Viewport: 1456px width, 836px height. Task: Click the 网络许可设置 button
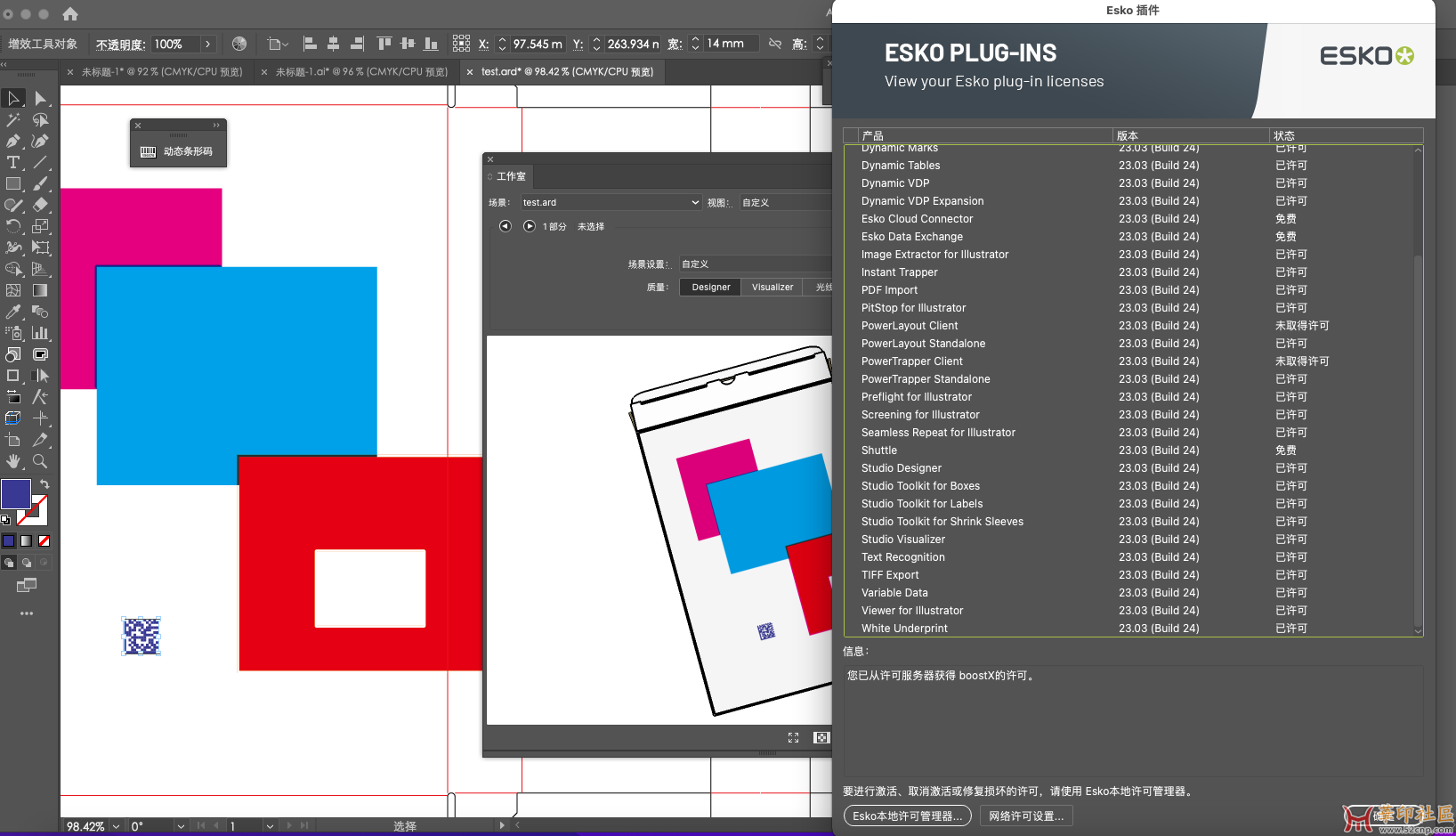click(x=1026, y=816)
